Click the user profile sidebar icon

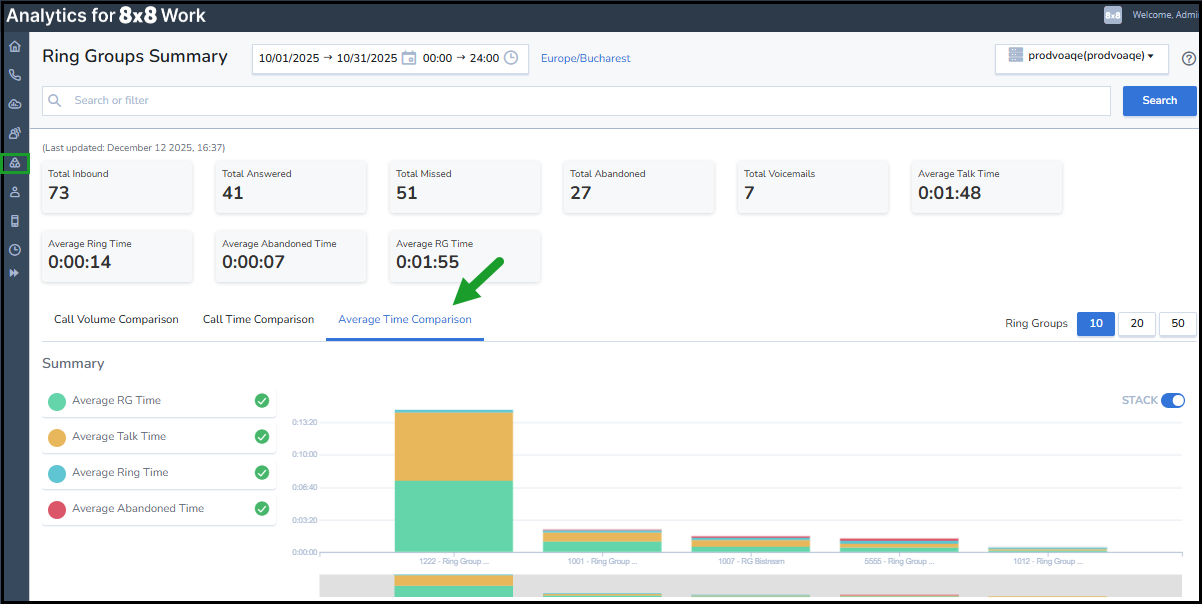click(15, 192)
